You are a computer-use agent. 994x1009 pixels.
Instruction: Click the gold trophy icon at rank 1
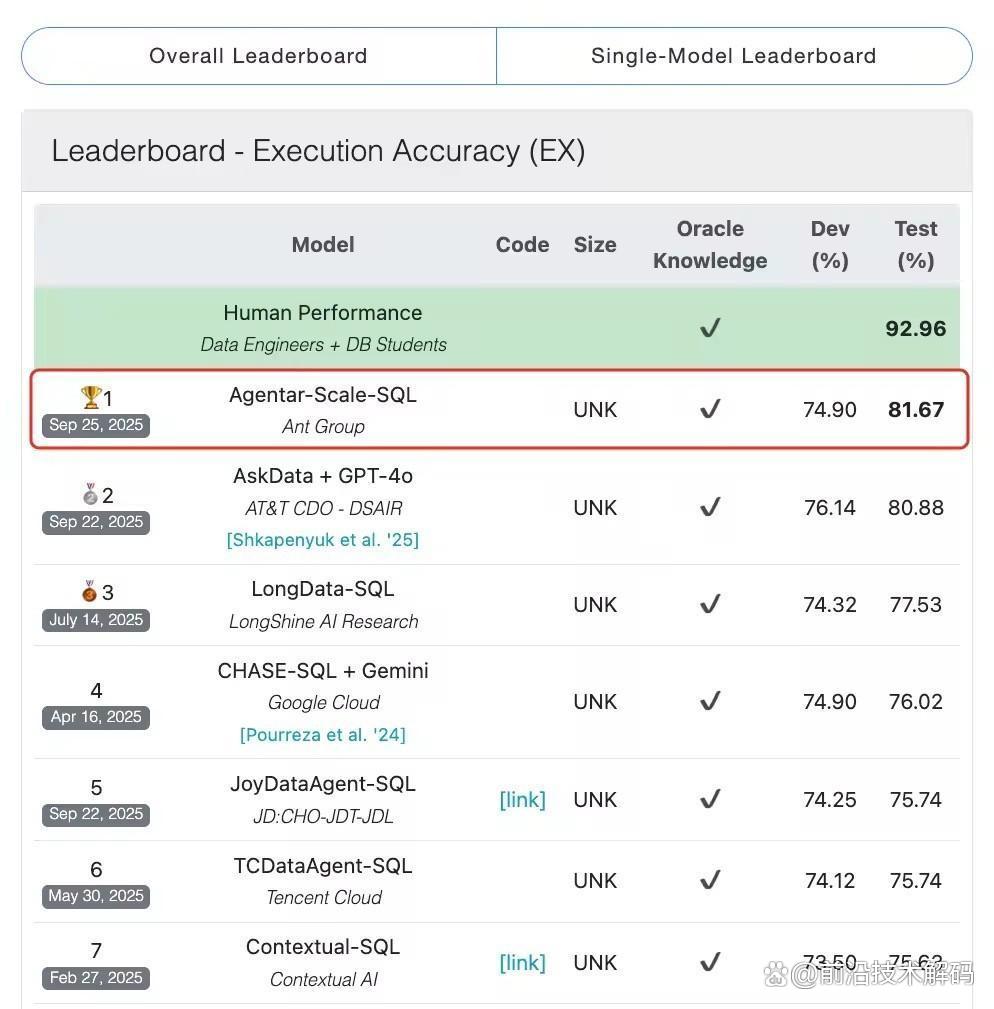[x=91, y=398]
